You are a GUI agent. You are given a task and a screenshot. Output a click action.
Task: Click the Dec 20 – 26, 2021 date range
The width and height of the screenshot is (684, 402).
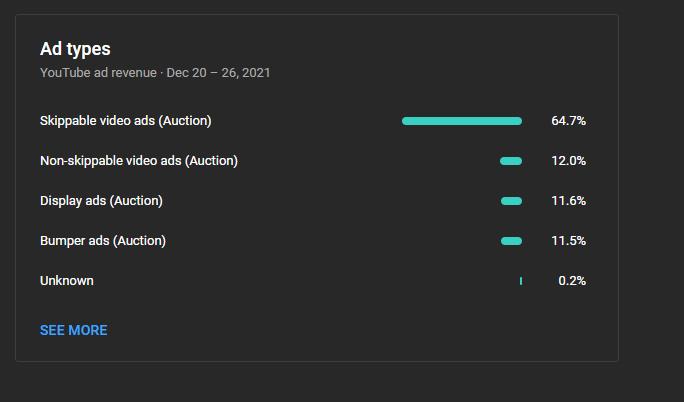tap(218, 73)
